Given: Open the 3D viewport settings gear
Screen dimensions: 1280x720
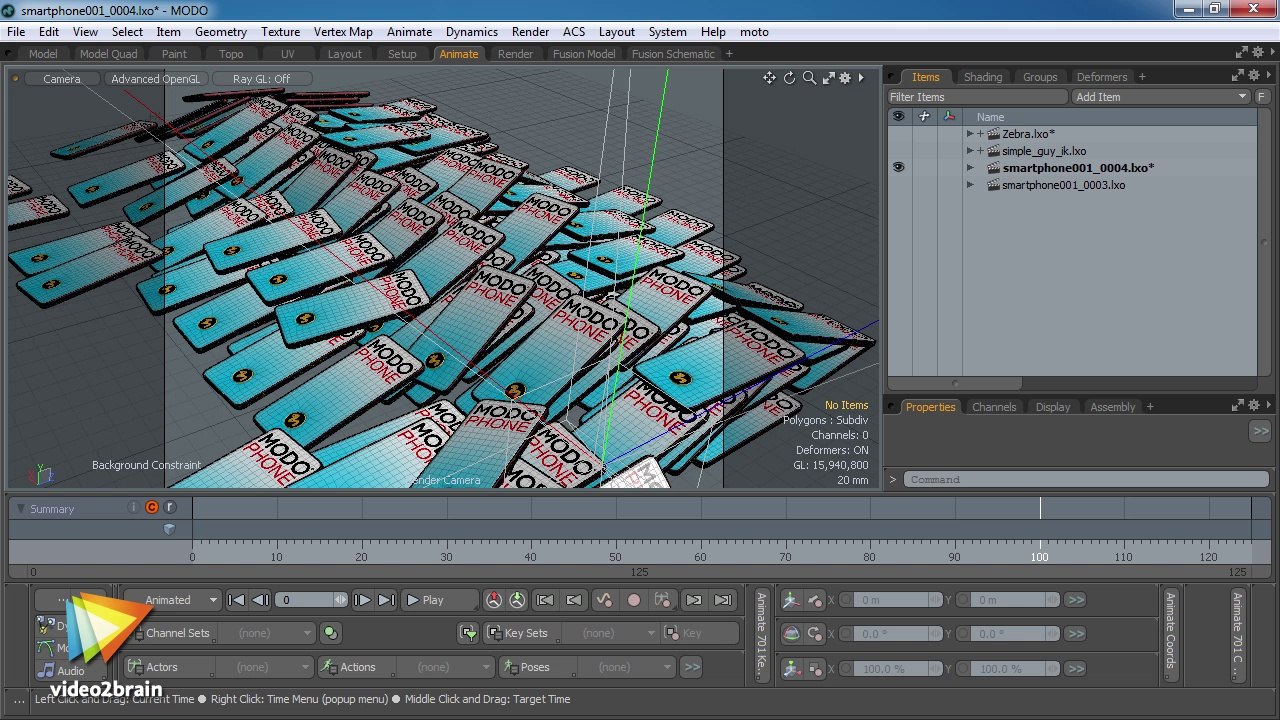Looking at the screenshot, I should (845, 78).
